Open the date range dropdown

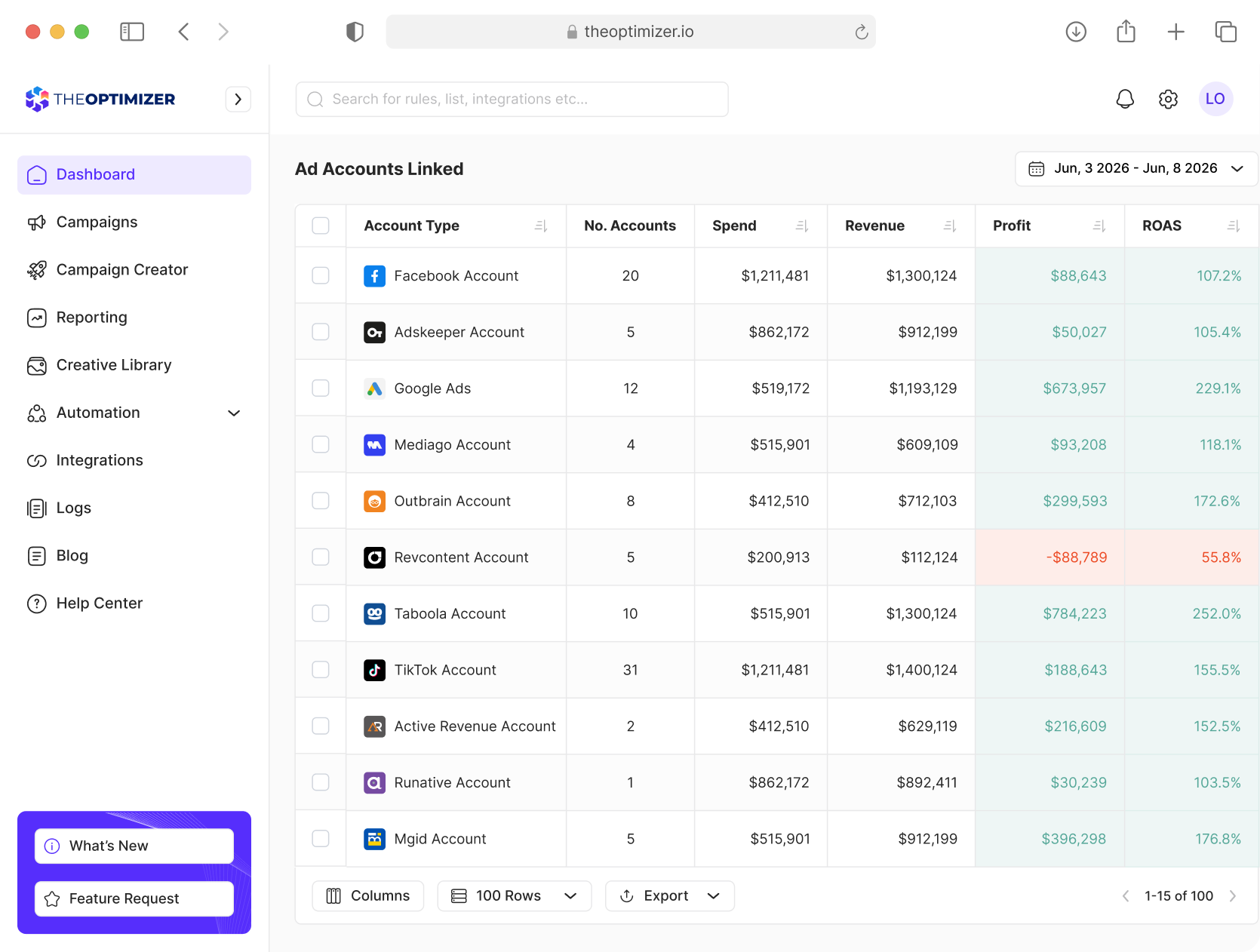tap(1136, 168)
